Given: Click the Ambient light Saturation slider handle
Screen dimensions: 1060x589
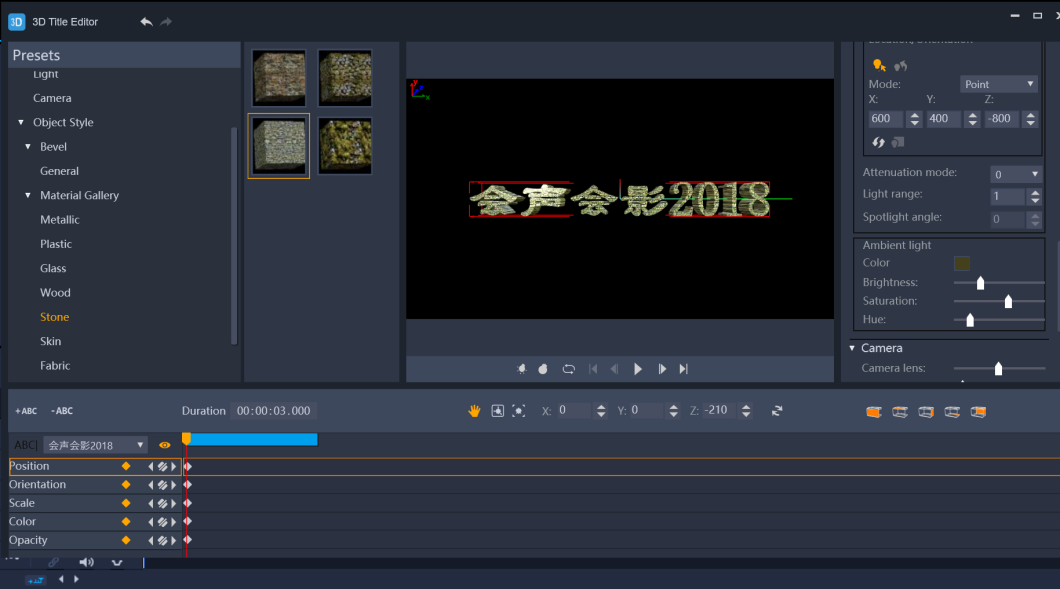Looking at the screenshot, I should (1008, 302).
